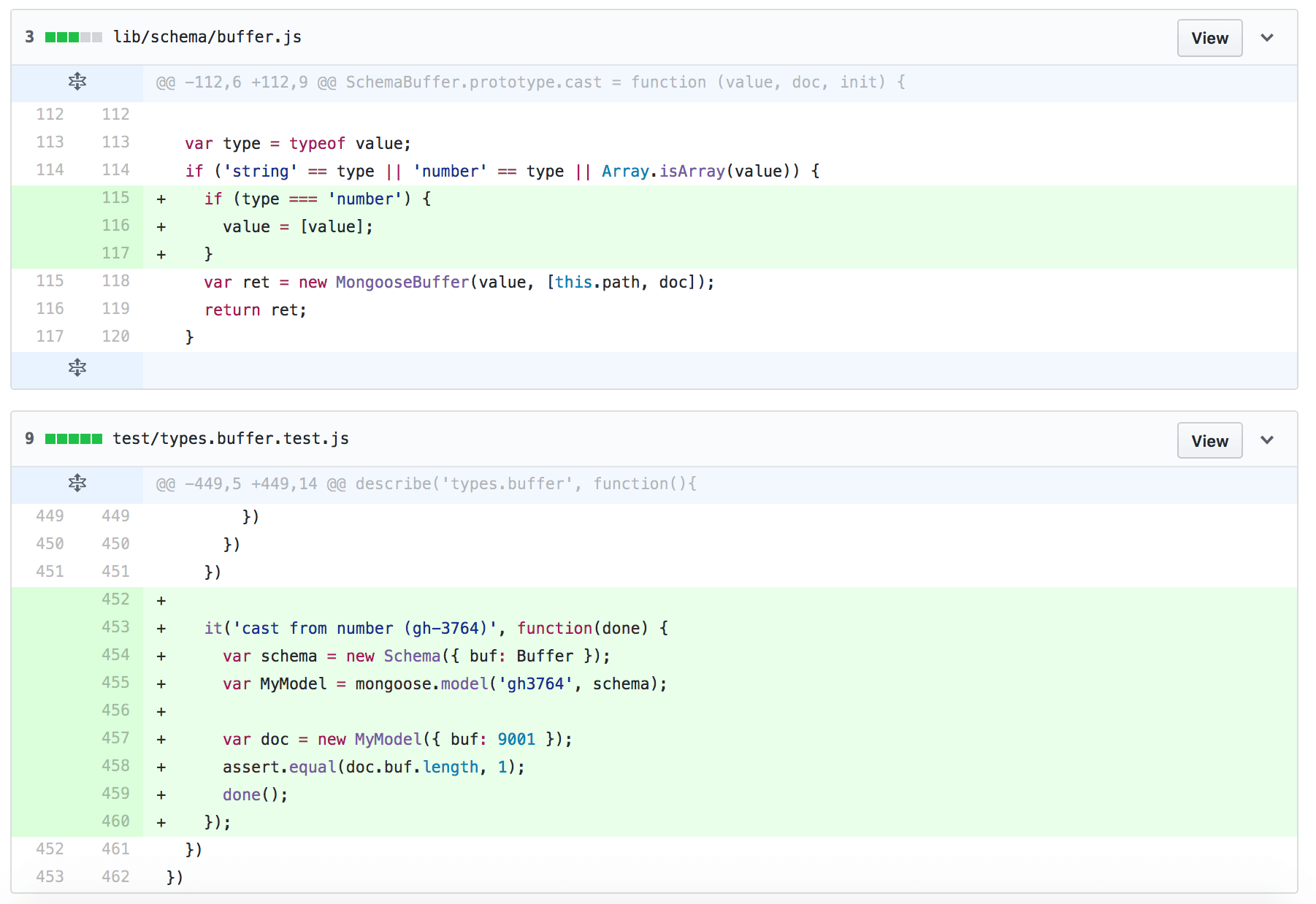
Task: Click the change count 9 beside test file
Action: [29, 439]
